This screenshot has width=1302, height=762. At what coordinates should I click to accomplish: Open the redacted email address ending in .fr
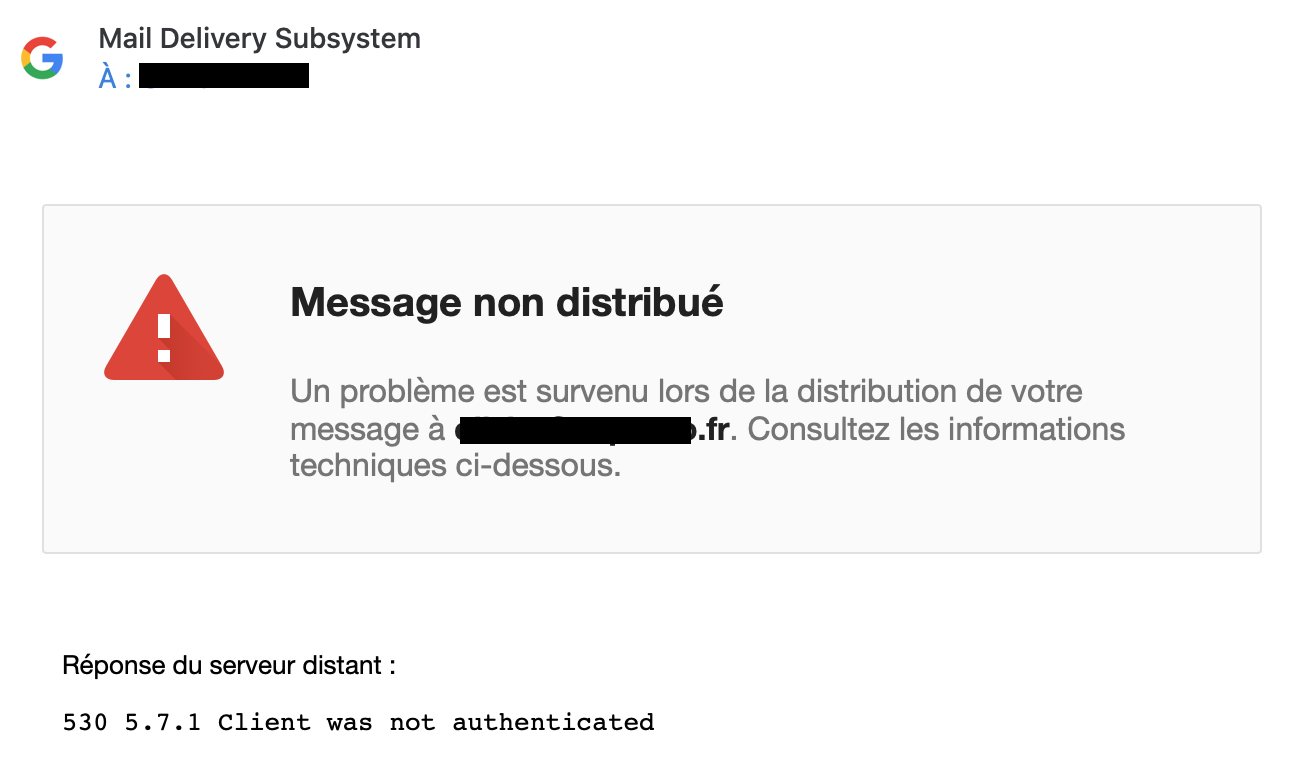pos(596,430)
